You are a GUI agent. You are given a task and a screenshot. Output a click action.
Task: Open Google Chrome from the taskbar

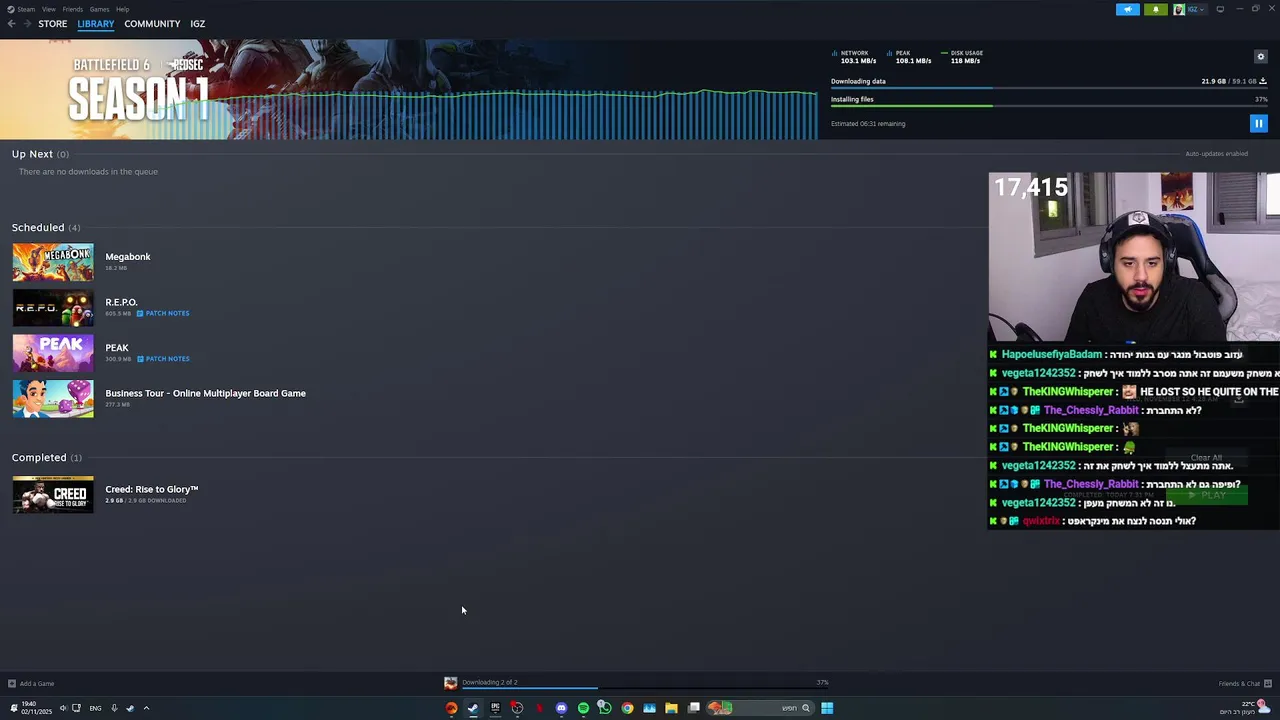pyautogui.click(x=627, y=708)
